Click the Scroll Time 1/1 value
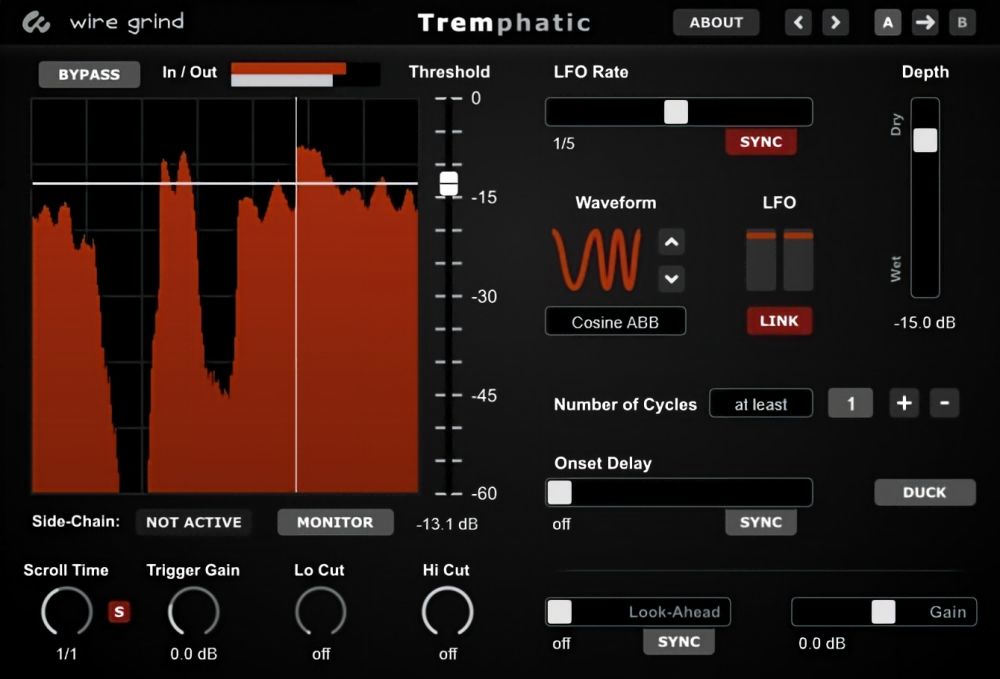The image size is (1000, 679). [66, 653]
